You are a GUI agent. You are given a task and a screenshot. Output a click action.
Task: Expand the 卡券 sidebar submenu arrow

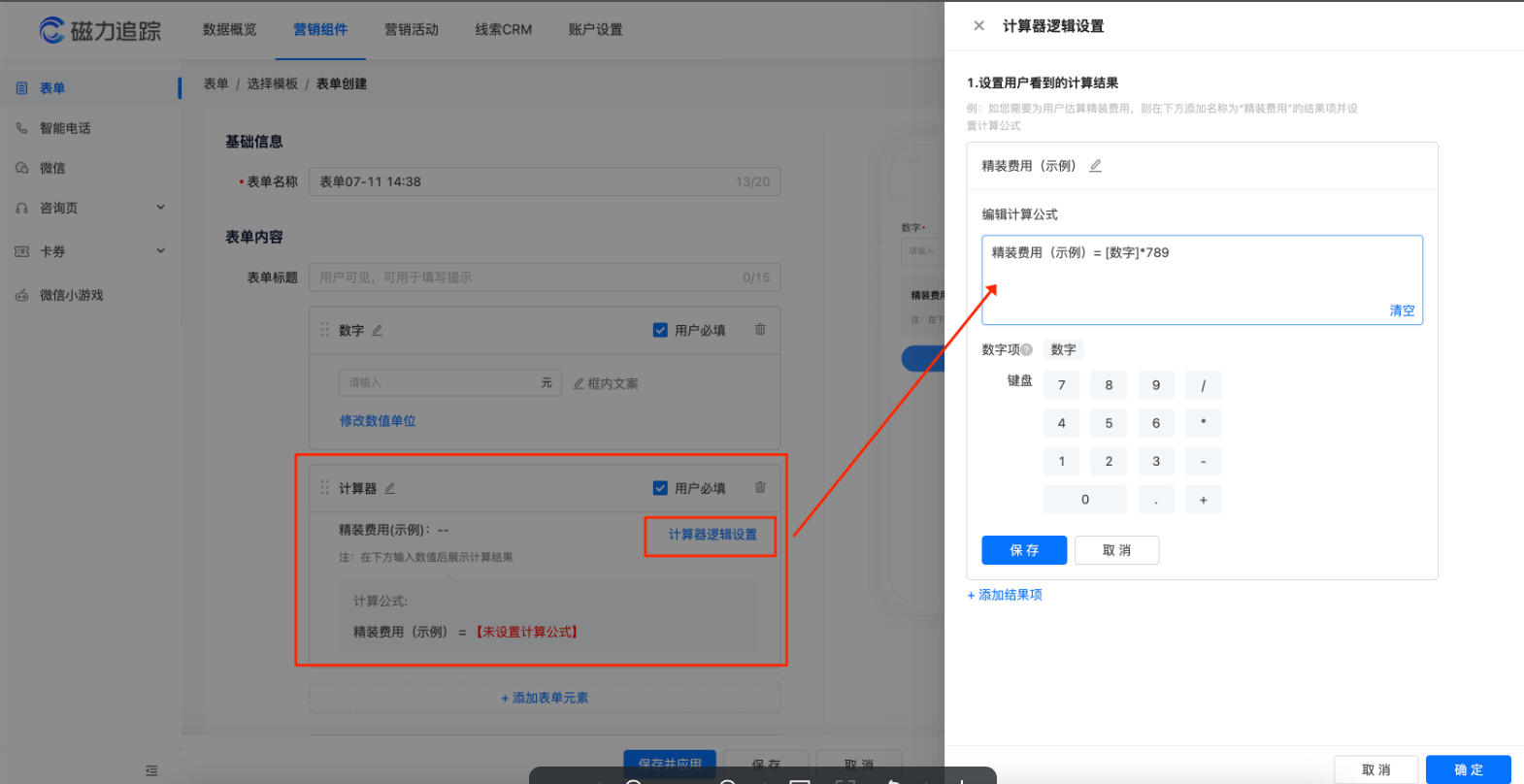161,251
